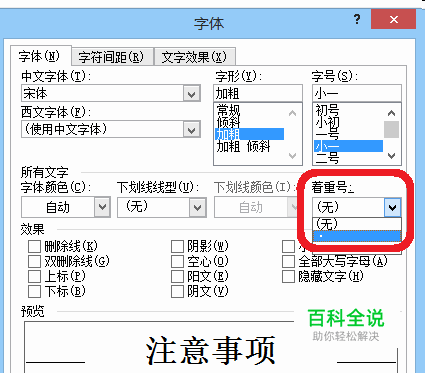Image resolution: width=425 pixels, height=373 pixels.
Task: Click the help question mark icon
Action: tap(357, 19)
